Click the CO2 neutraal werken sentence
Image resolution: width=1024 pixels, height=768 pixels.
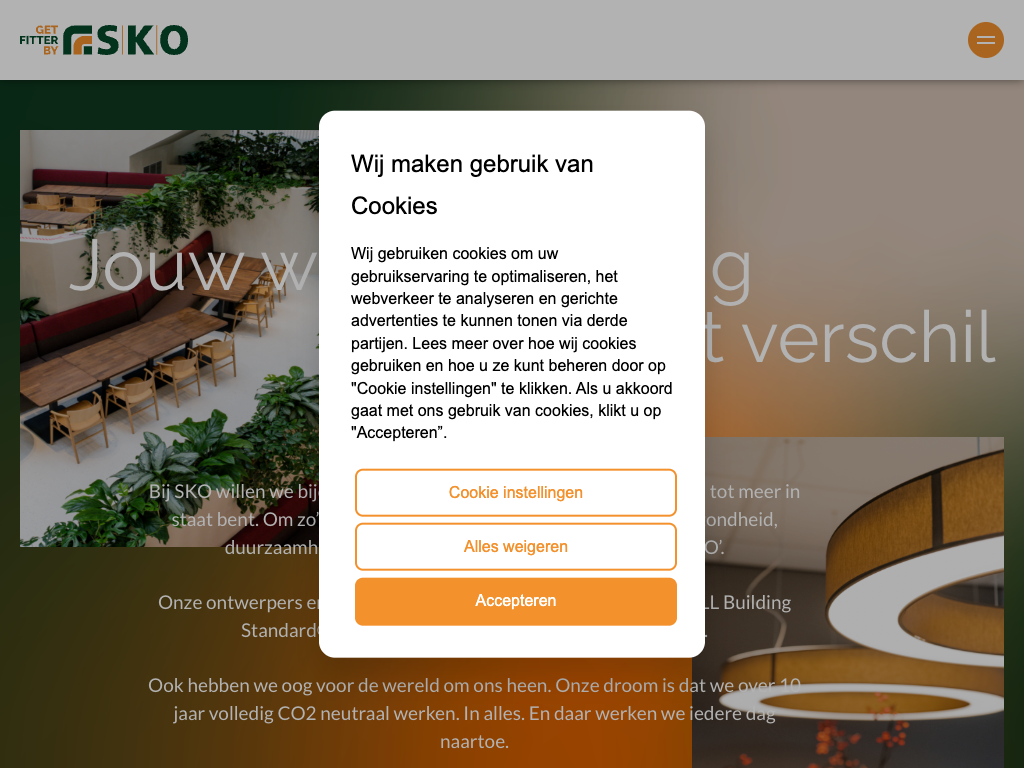click(x=474, y=713)
